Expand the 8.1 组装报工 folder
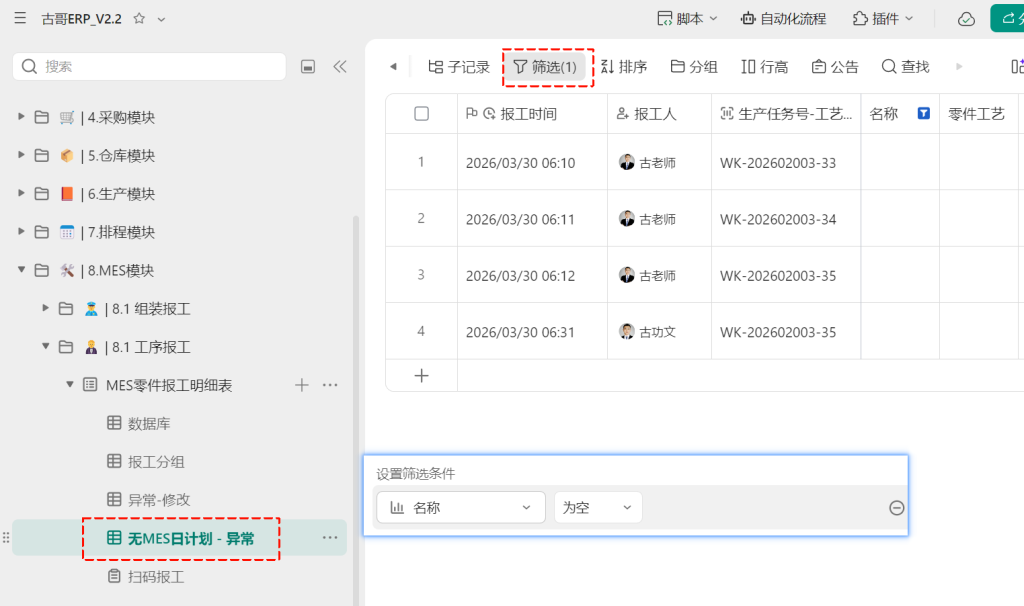The height and width of the screenshot is (606, 1024). click(45, 308)
